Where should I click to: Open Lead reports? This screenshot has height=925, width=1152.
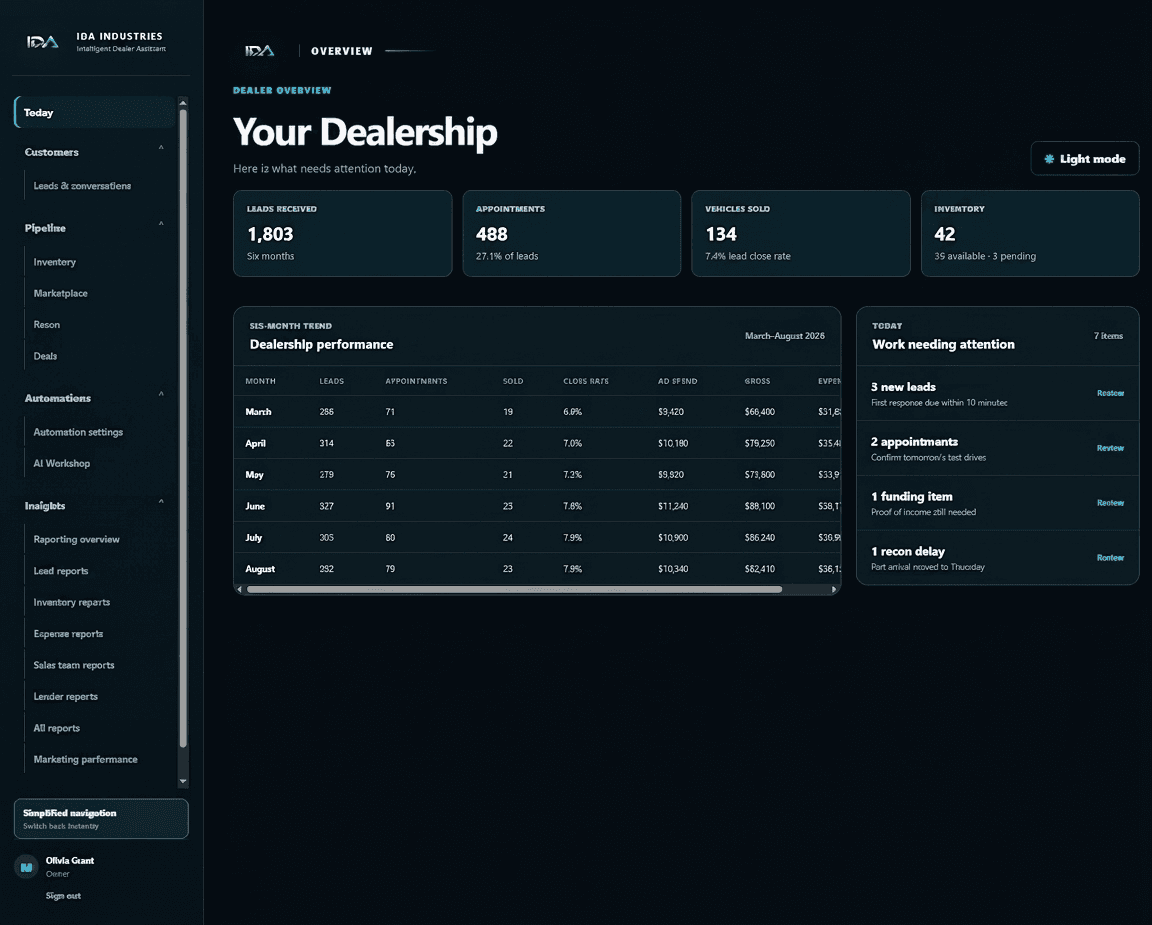click(x=61, y=571)
